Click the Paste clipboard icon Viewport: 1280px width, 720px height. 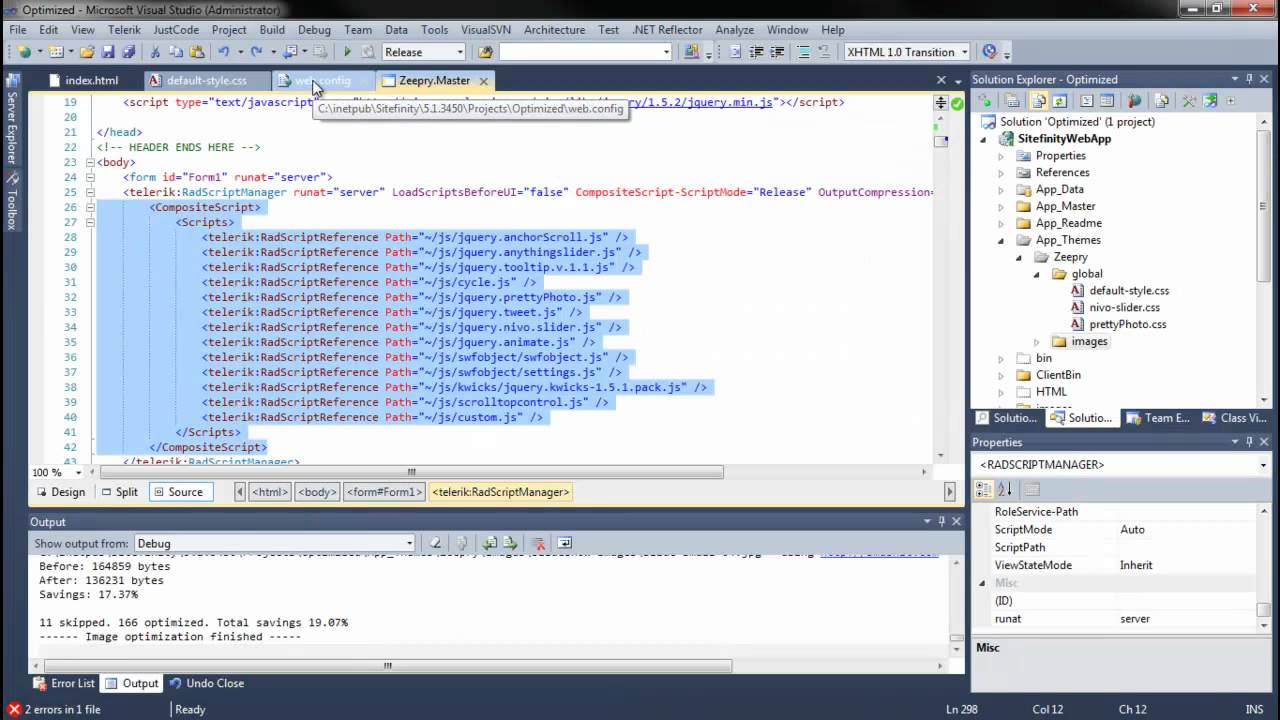click(196, 52)
